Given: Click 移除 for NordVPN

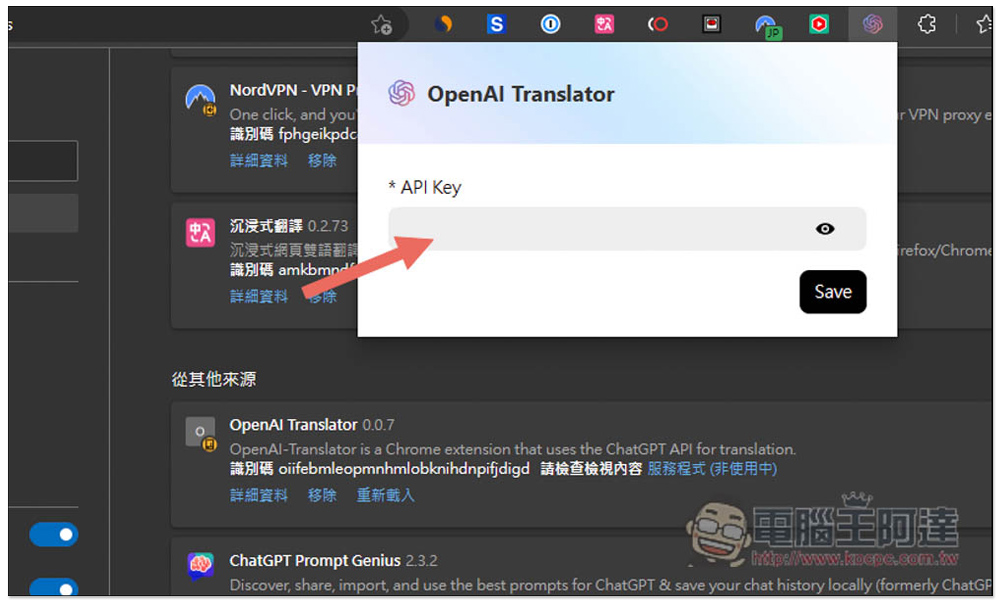Looking at the screenshot, I should [322, 160].
